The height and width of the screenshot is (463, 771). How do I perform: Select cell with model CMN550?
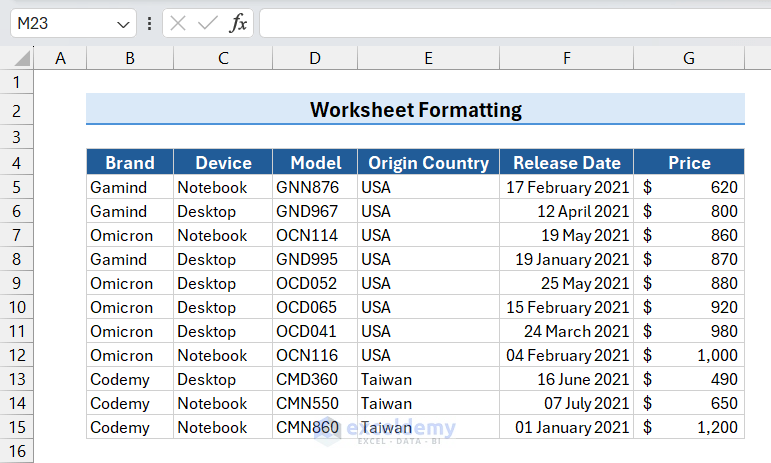coord(315,403)
